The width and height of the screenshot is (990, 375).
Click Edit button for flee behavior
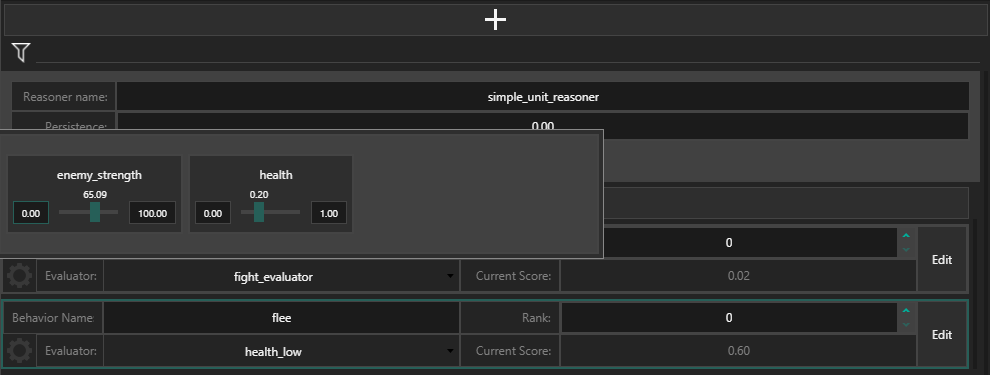(941, 335)
